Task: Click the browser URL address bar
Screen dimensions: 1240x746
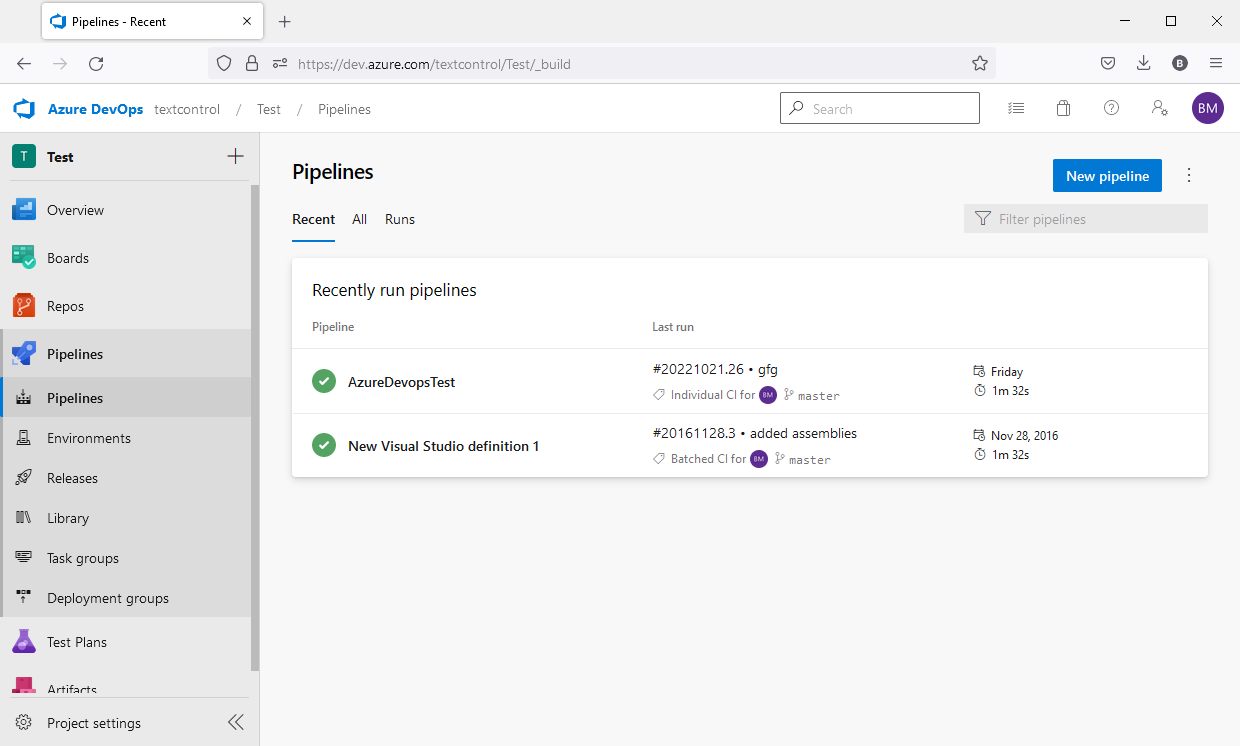Action: click(602, 63)
